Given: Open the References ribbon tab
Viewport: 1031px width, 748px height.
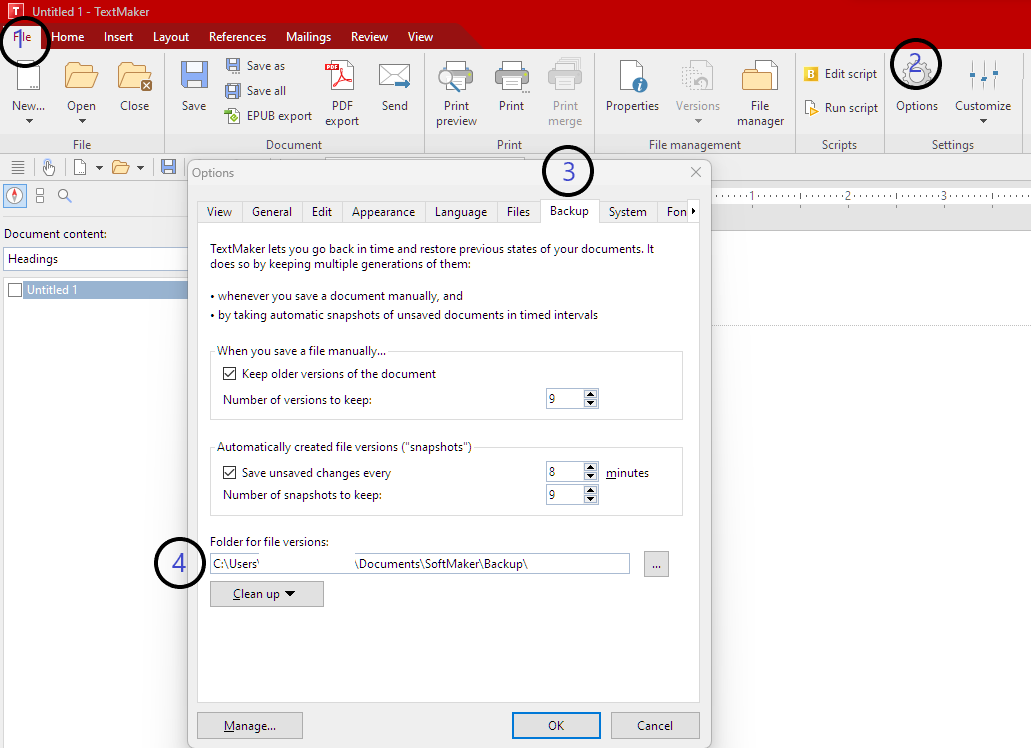Looking at the screenshot, I should coord(237,37).
